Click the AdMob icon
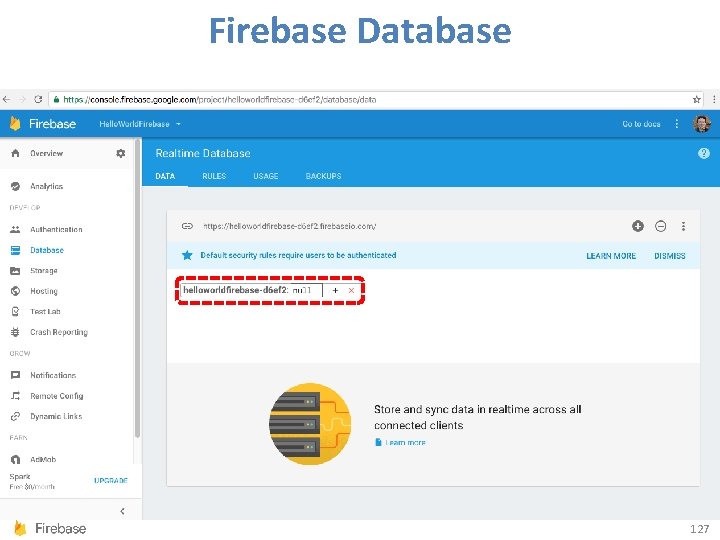Viewport: 720px width, 540px height. tap(15, 459)
